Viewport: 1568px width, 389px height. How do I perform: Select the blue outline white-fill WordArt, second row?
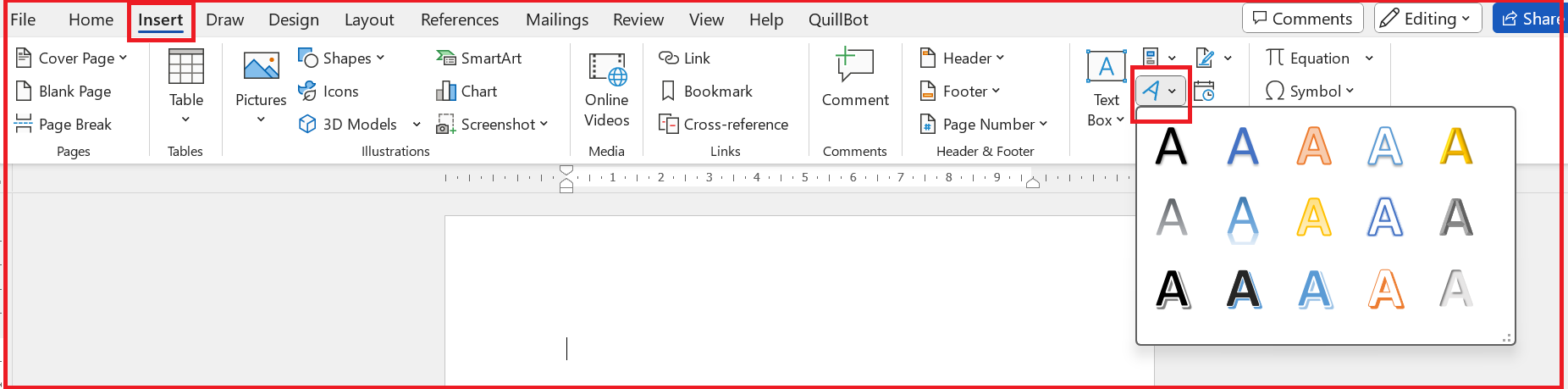click(x=1385, y=217)
